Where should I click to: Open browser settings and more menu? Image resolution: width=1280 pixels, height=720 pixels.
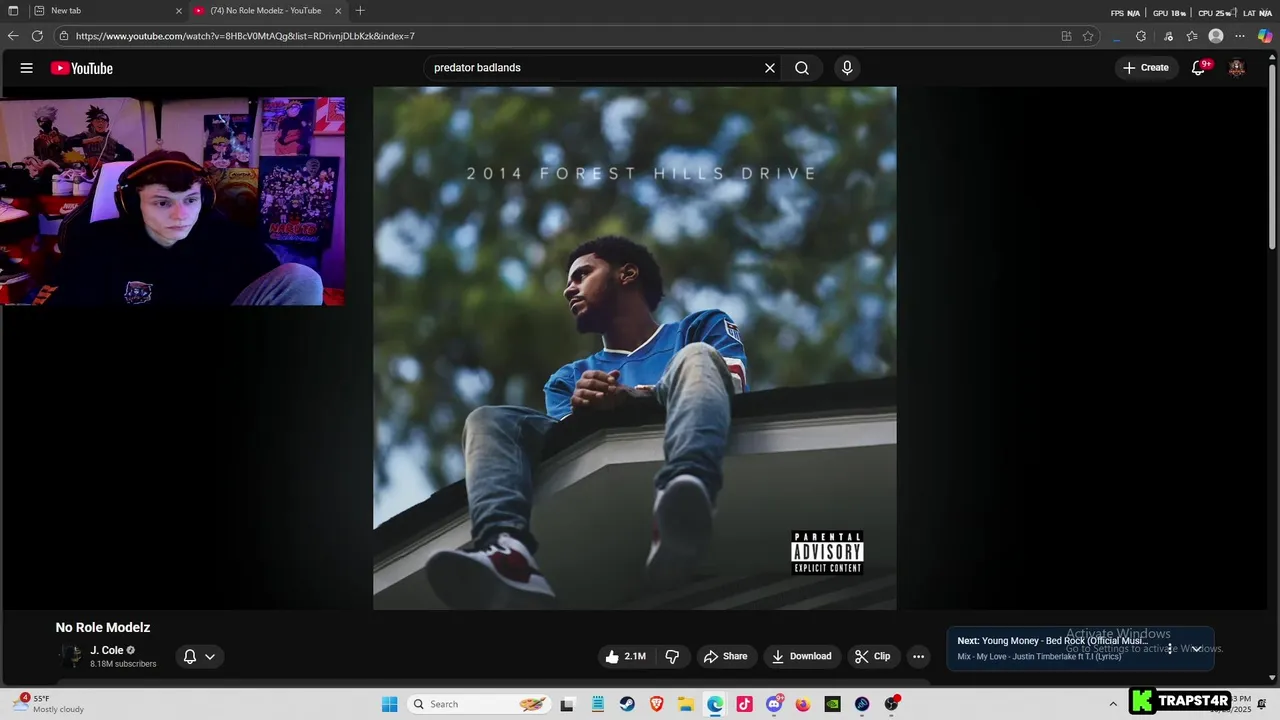[1240, 36]
